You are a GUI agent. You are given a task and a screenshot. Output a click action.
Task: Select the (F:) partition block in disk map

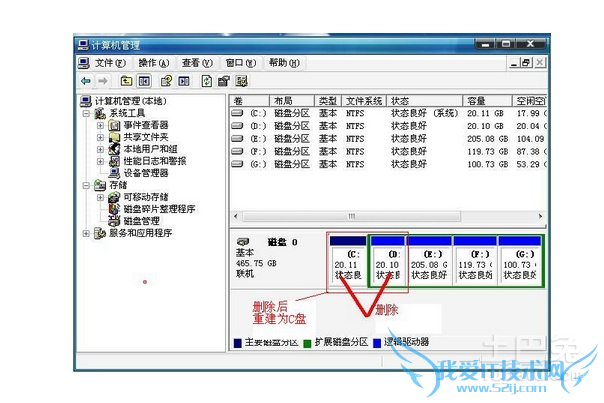475,261
